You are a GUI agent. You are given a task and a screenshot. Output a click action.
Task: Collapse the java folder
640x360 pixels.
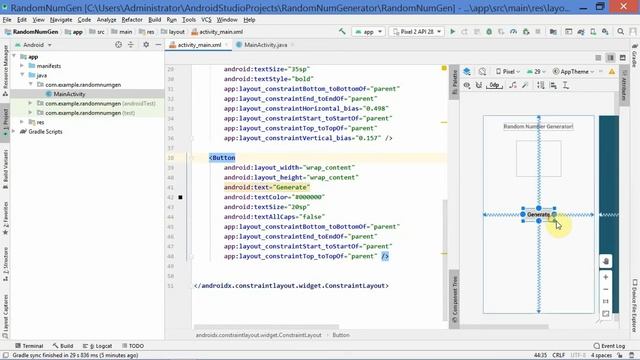pos(22,75)
